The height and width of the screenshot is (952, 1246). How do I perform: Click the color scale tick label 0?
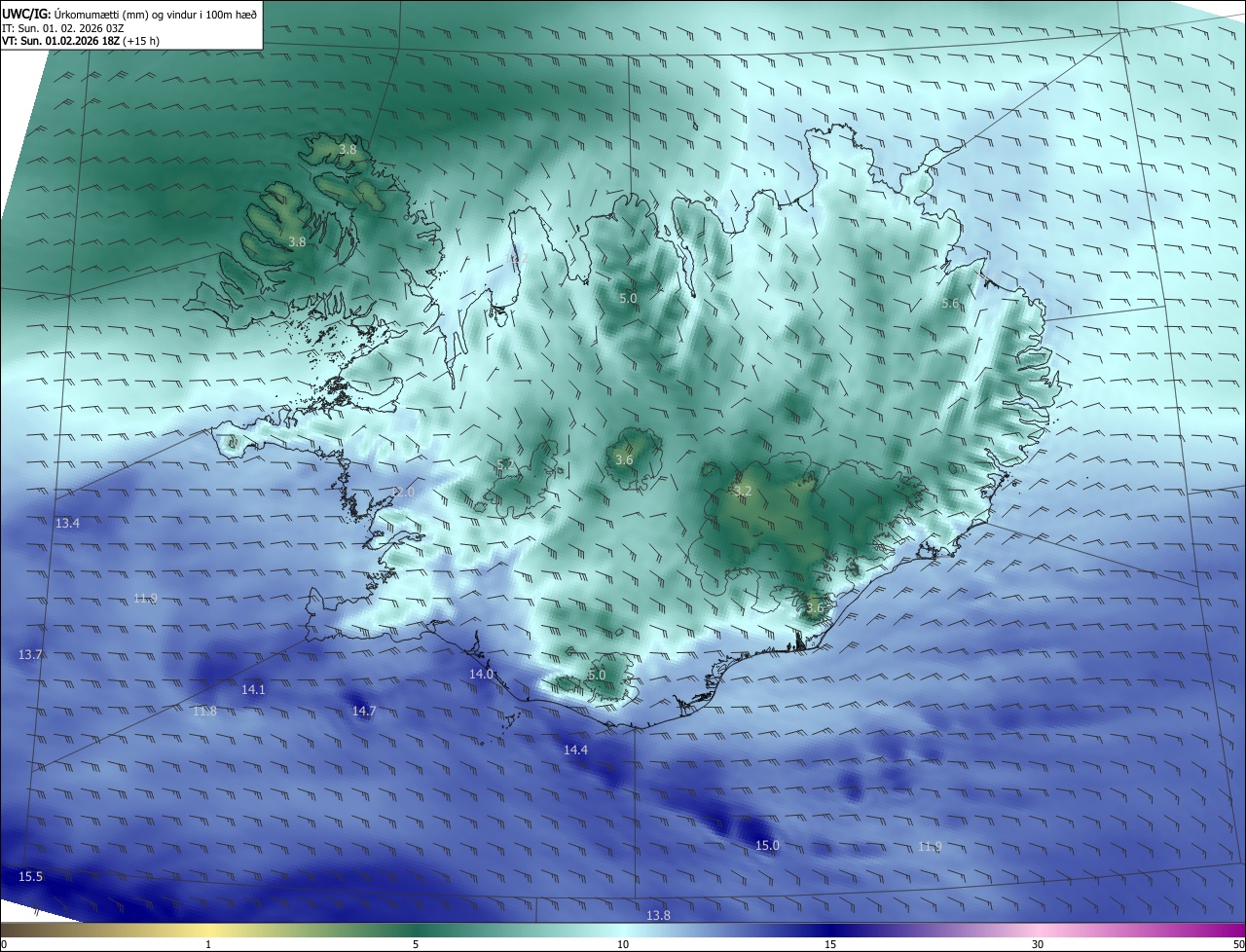[4, 945]
